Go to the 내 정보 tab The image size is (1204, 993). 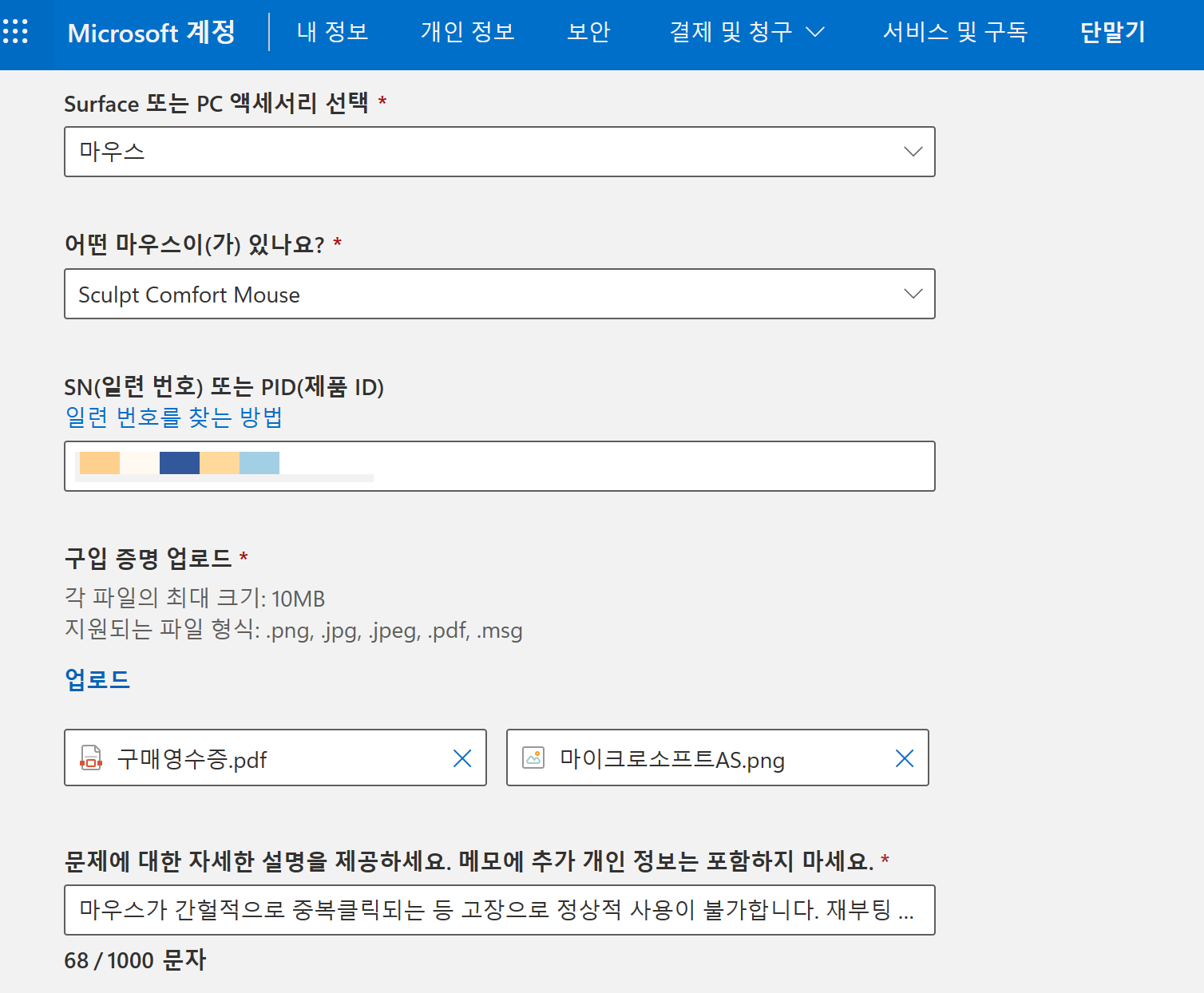(x=332, y=32)
